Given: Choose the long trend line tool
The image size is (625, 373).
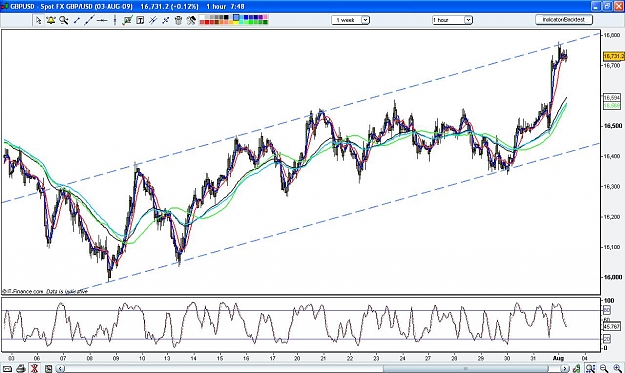Looking at the screenshot, I should (89, 20).
